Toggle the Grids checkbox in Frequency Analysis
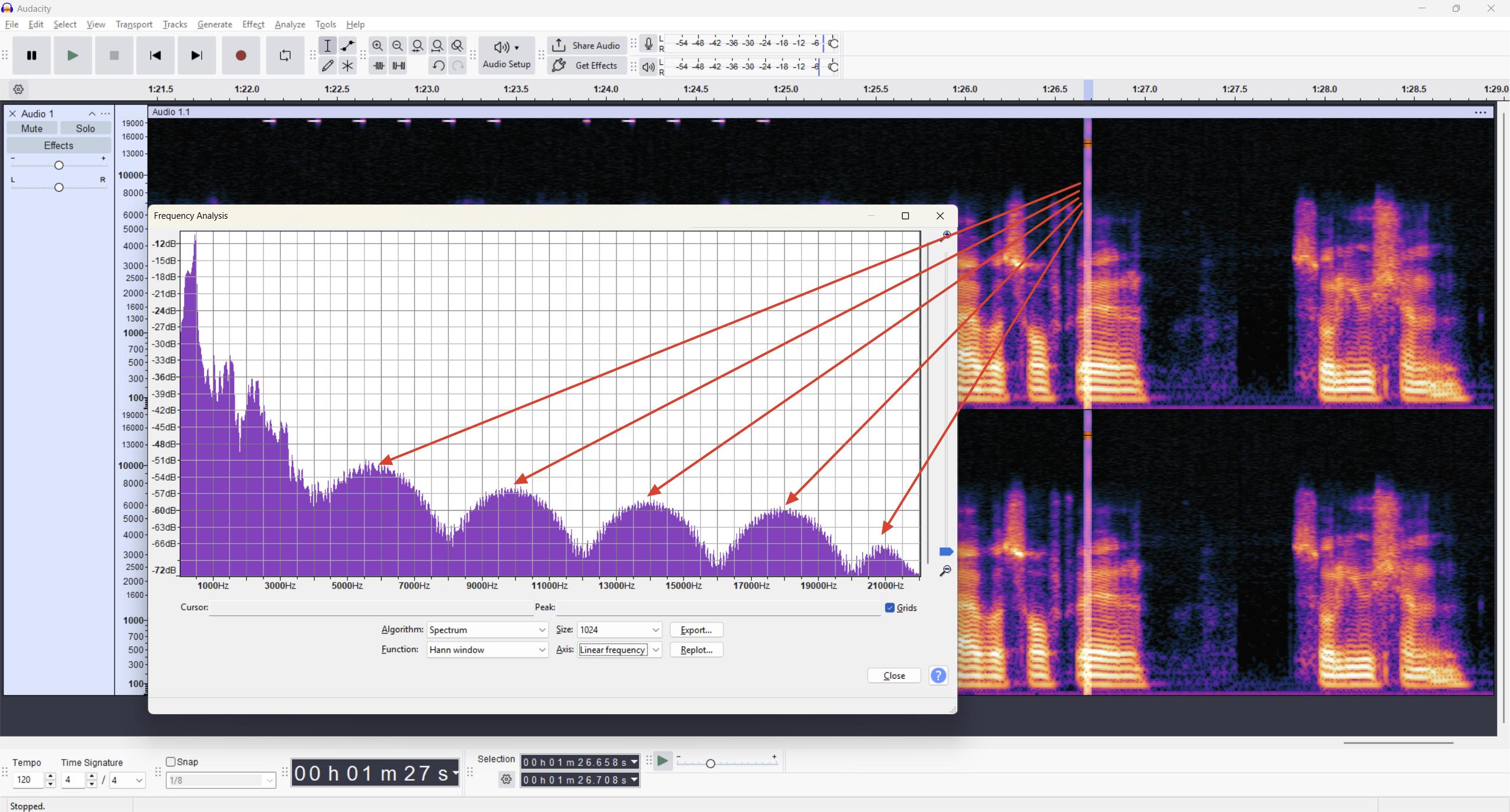 click(891, 607)
